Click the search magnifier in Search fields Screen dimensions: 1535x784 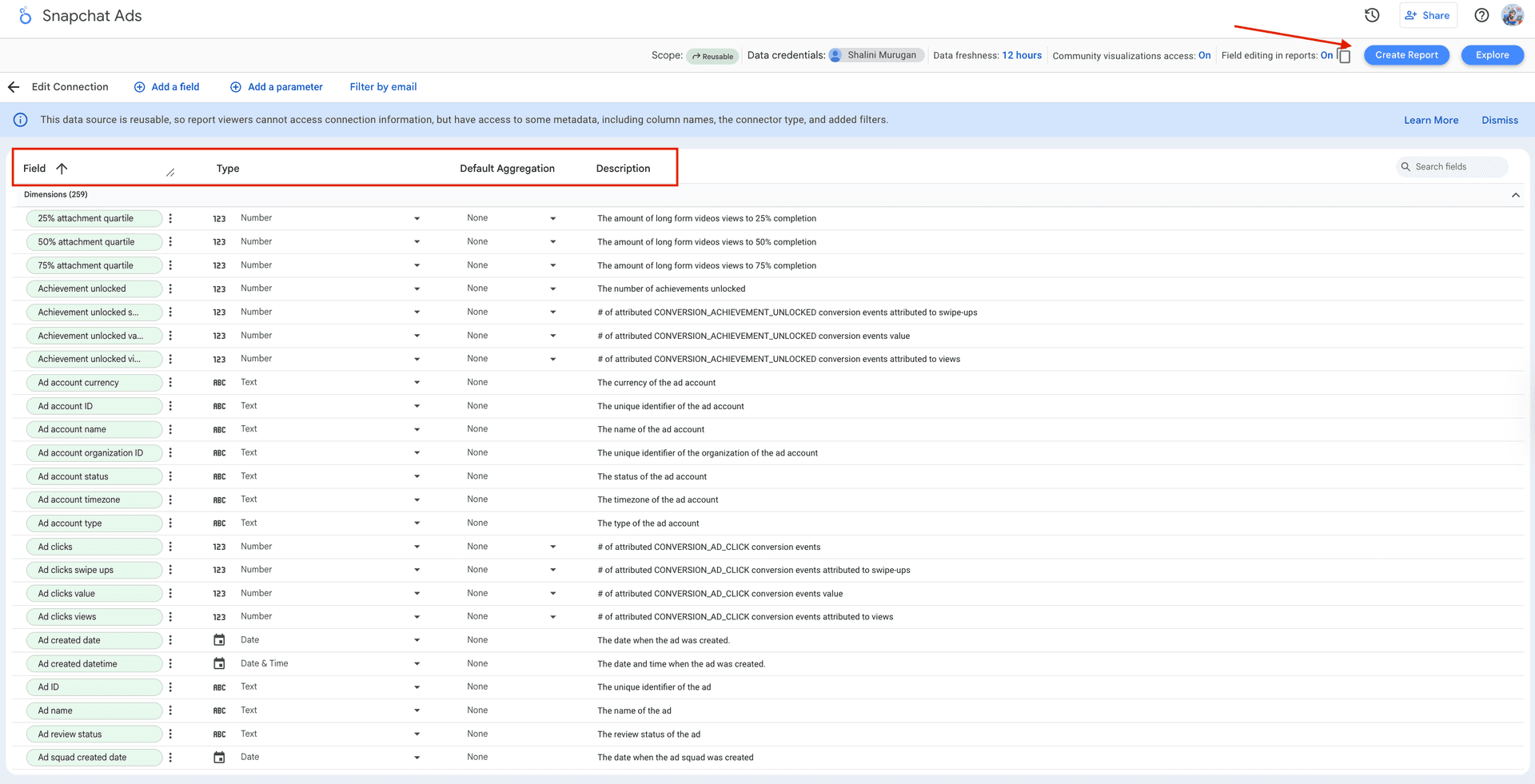(1406, 166)
